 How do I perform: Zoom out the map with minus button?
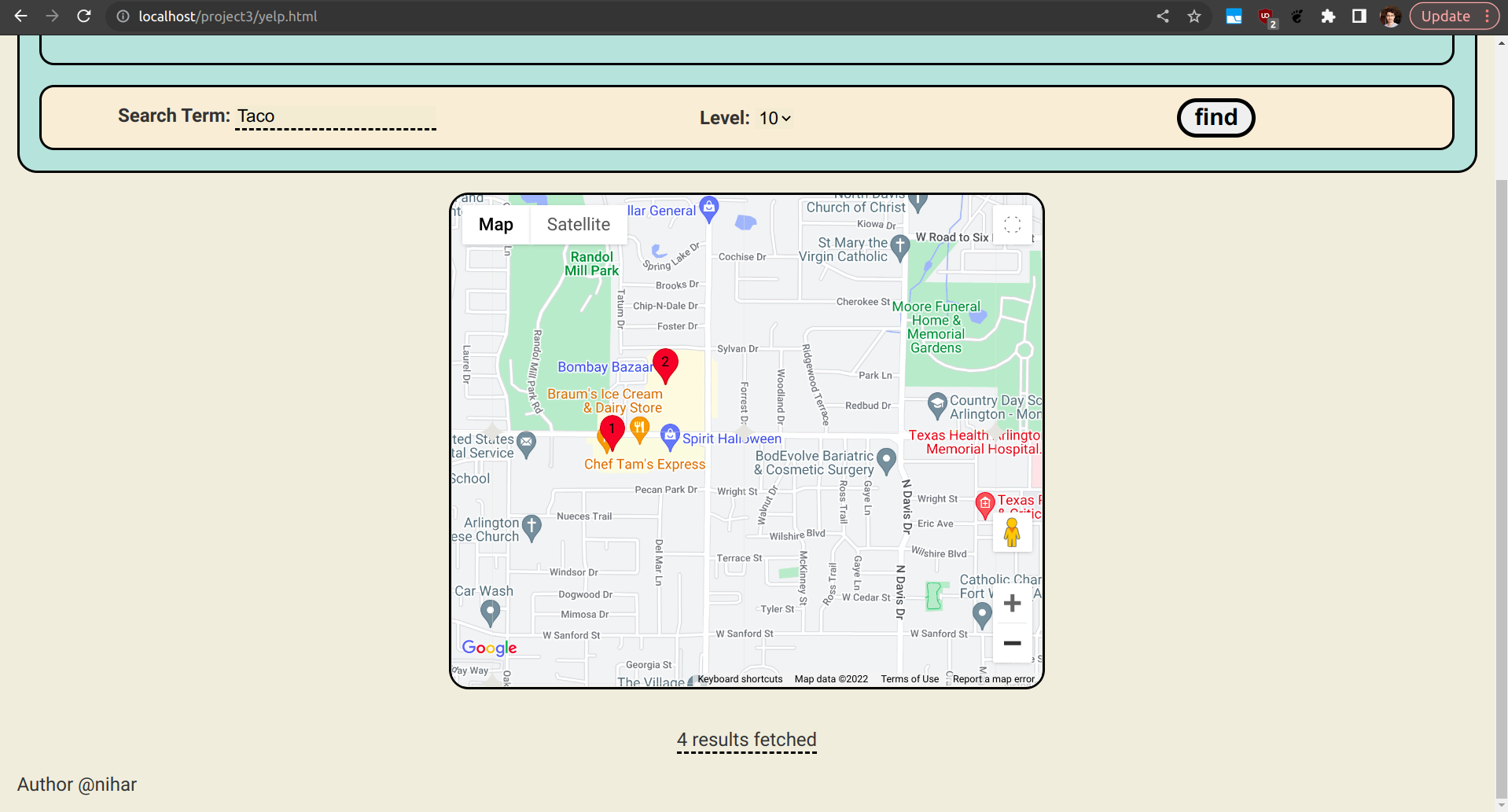click(1012, 643)
